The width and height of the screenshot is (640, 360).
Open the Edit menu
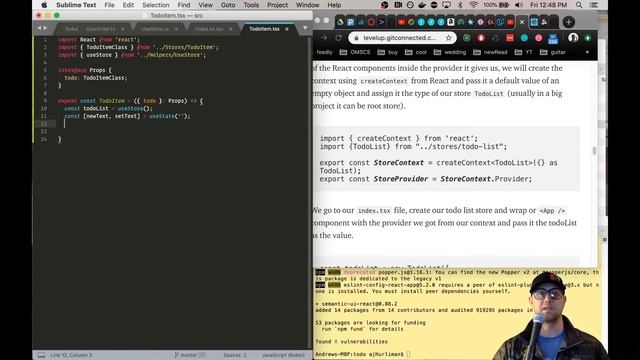coord(128,5)
